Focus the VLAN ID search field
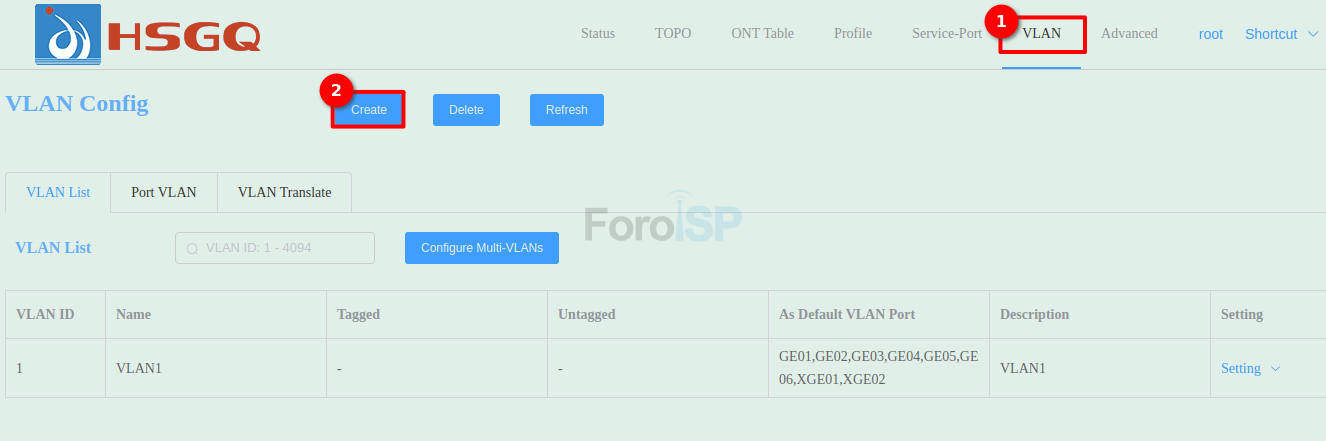The height and width of the screenshot is (441, 1326). tap(275, 248)
